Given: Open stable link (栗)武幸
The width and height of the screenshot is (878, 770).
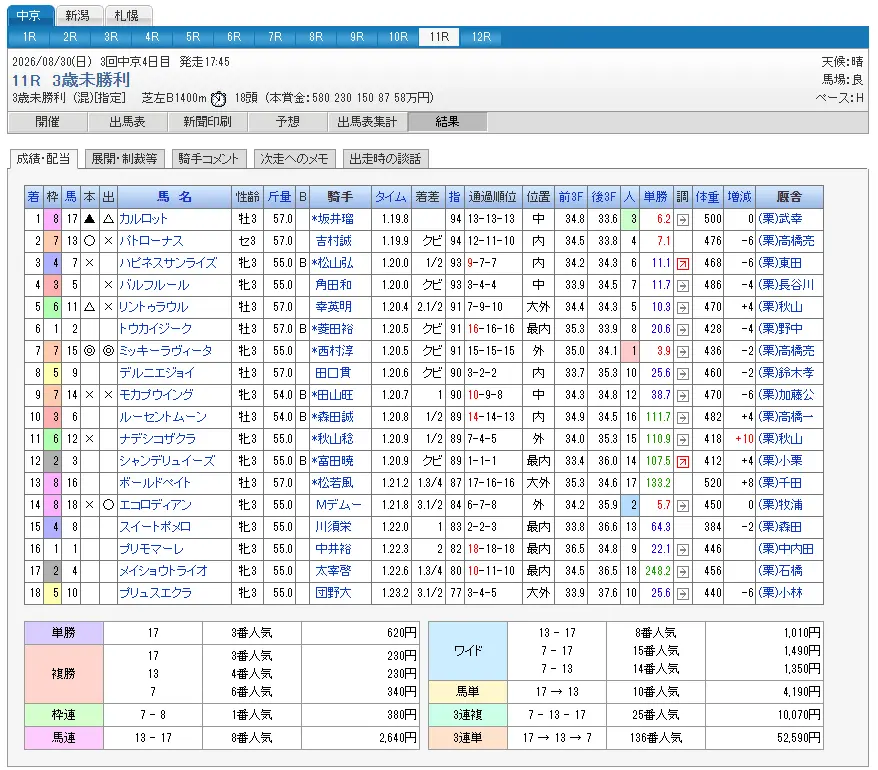Looking at the screenshot, I should (780, 220).
